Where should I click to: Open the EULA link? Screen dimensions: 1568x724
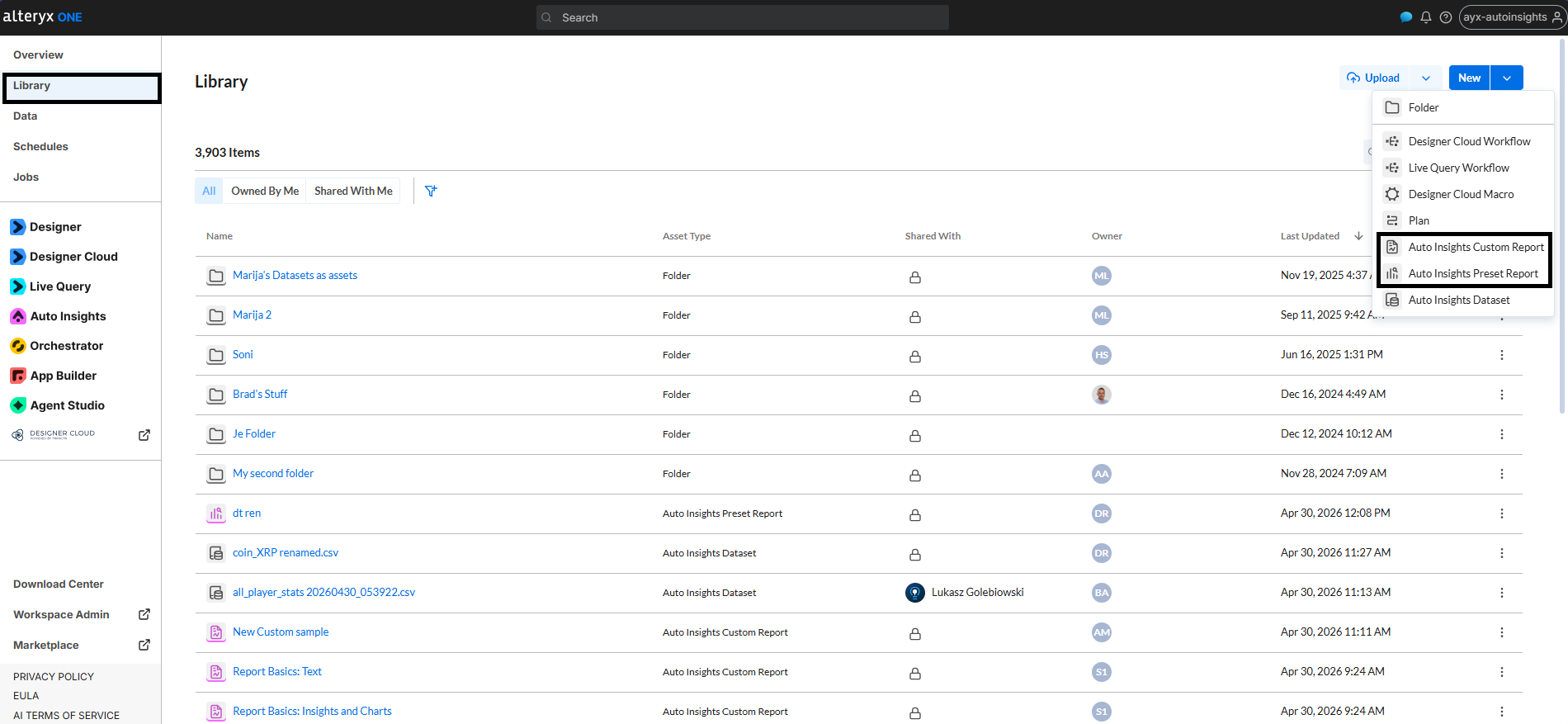(26, 696)
